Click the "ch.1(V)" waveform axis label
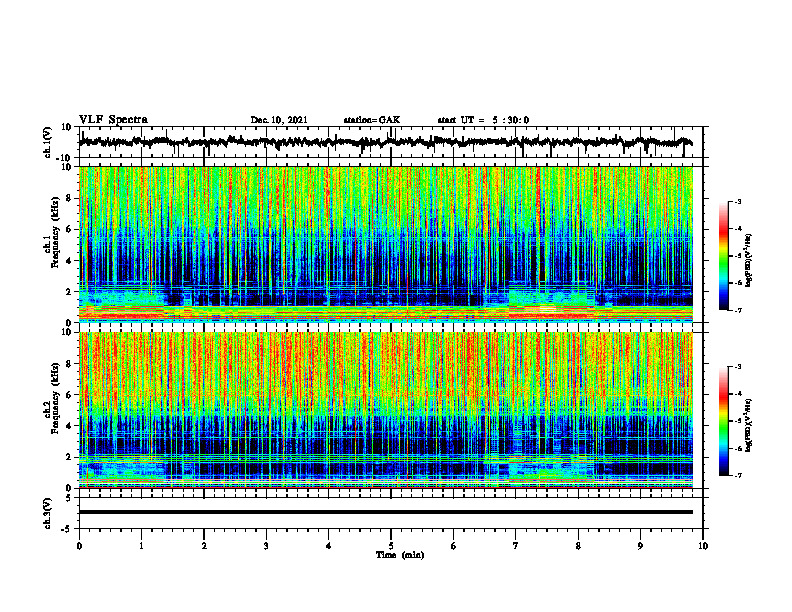792x612 pixels. pos(48,142)
